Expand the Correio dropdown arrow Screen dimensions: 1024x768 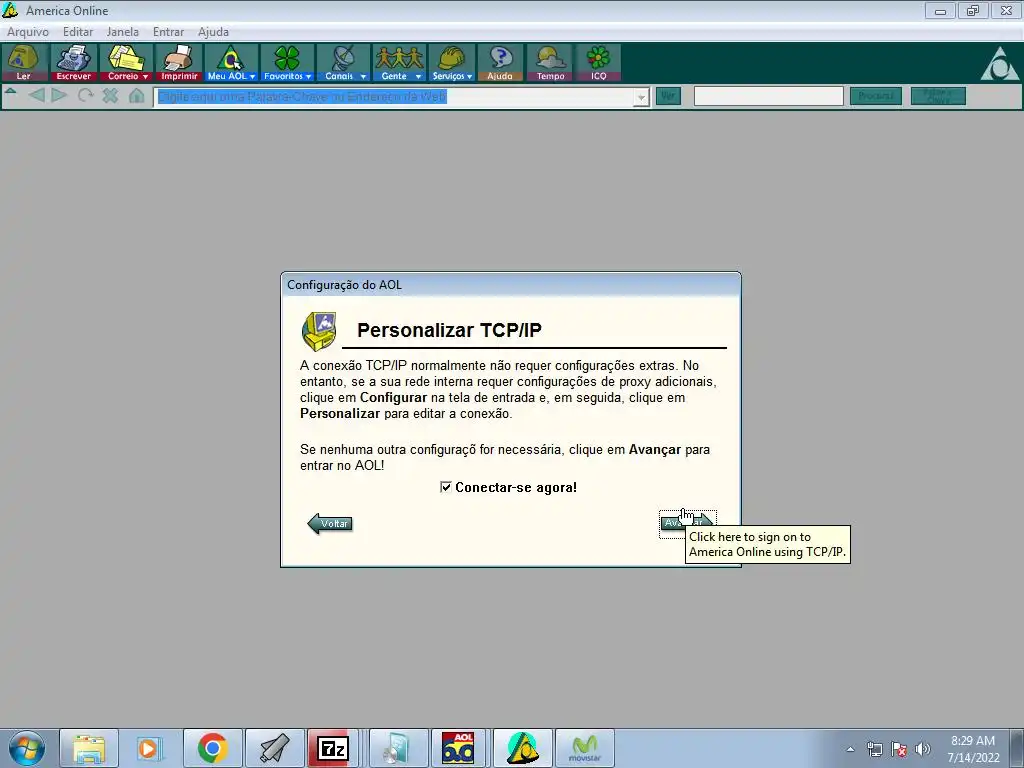[145, 76]
